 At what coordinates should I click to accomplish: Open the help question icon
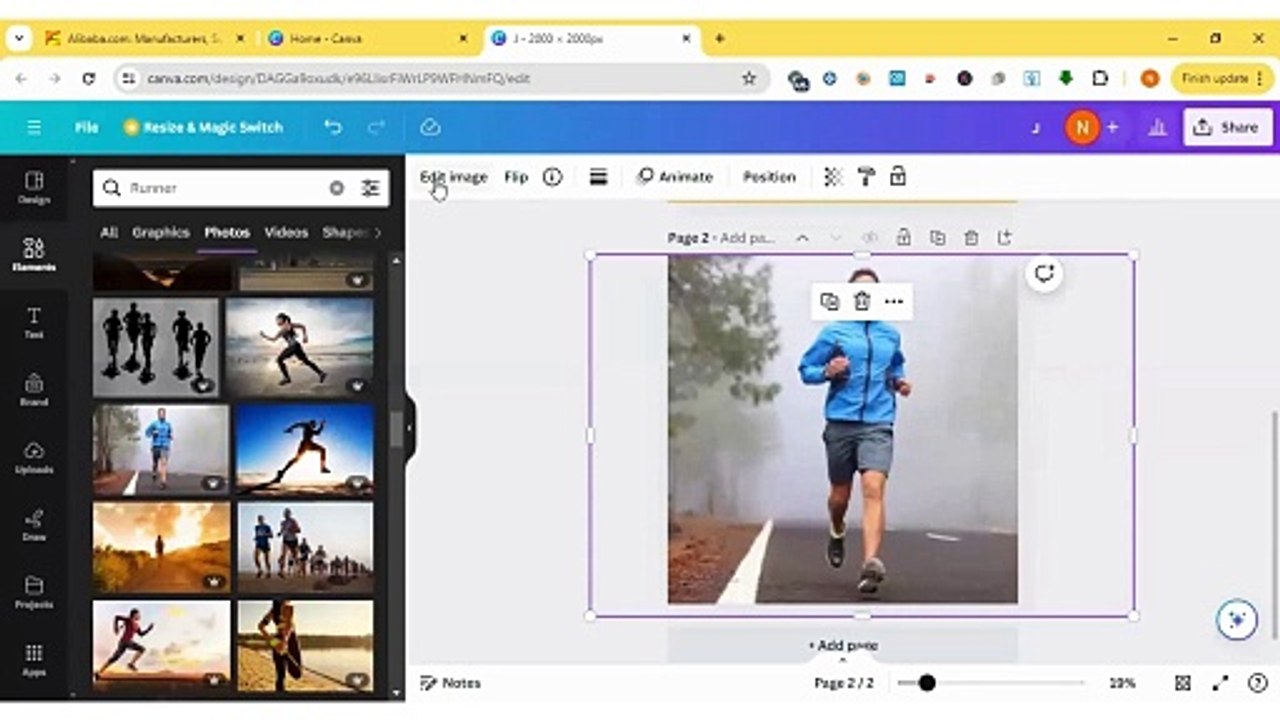[x=1258, y=683]
